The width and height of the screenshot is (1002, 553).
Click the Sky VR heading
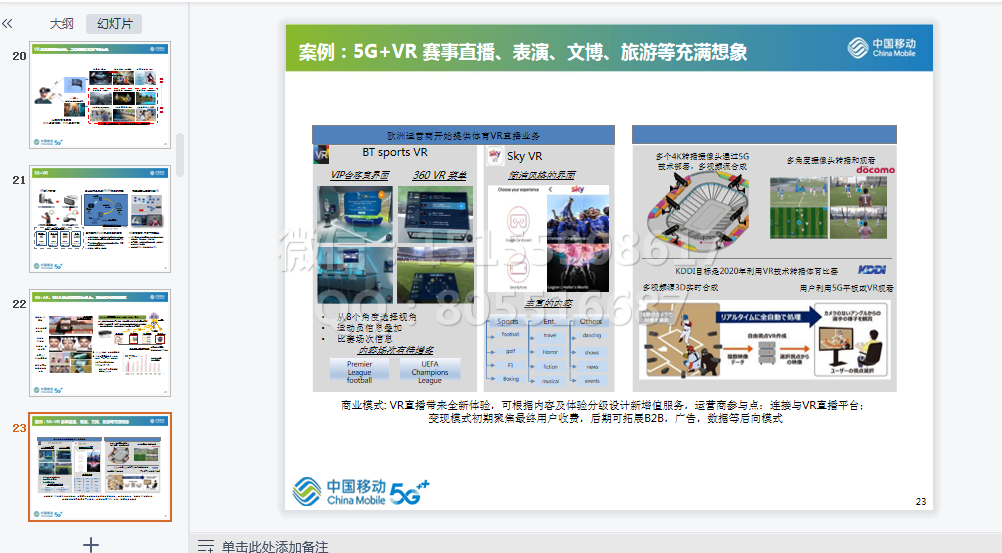pyautogui.click(x=524, y=156)
